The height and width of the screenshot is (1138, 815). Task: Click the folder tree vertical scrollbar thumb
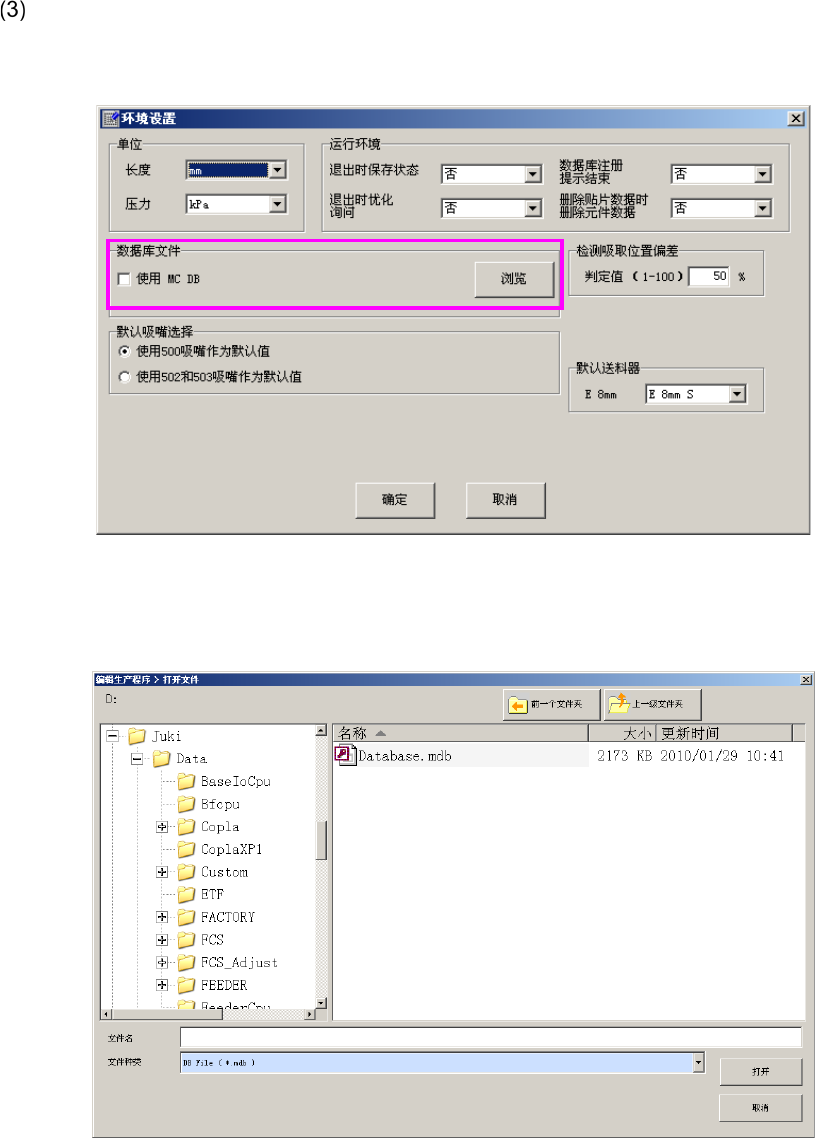(x=322, y=840)
